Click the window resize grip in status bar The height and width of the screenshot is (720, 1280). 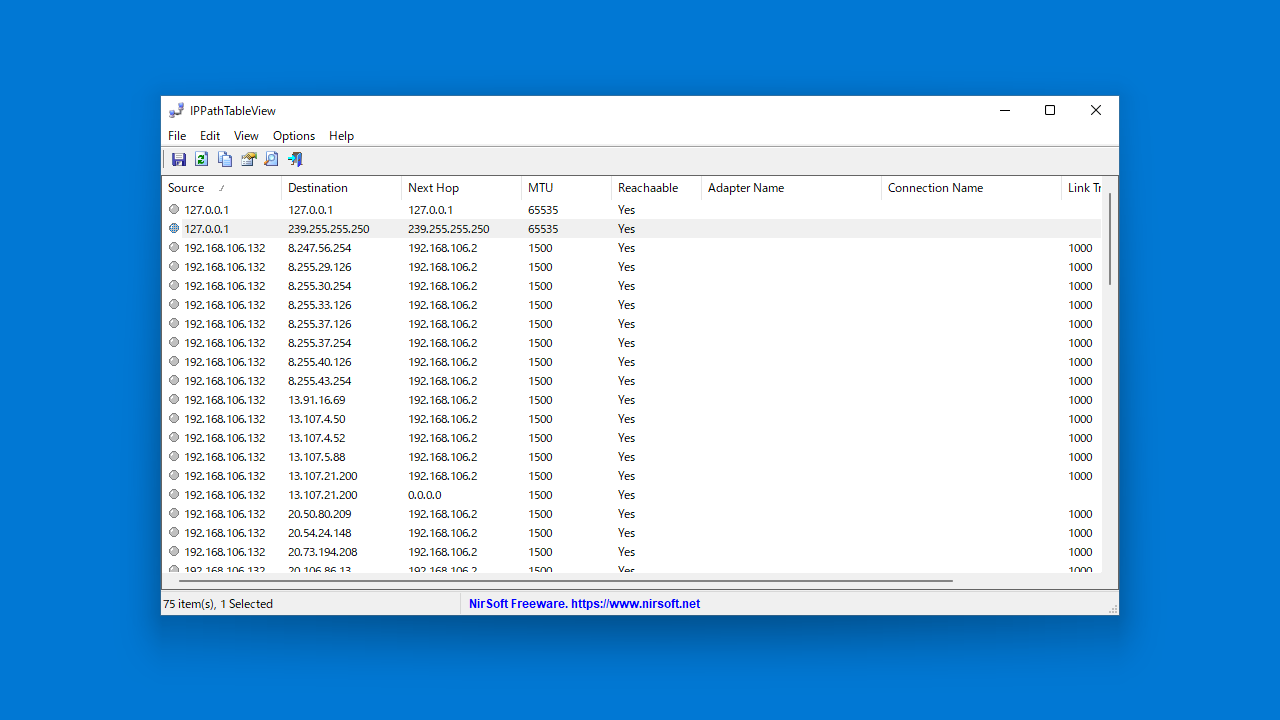[x=1112, y=608]
